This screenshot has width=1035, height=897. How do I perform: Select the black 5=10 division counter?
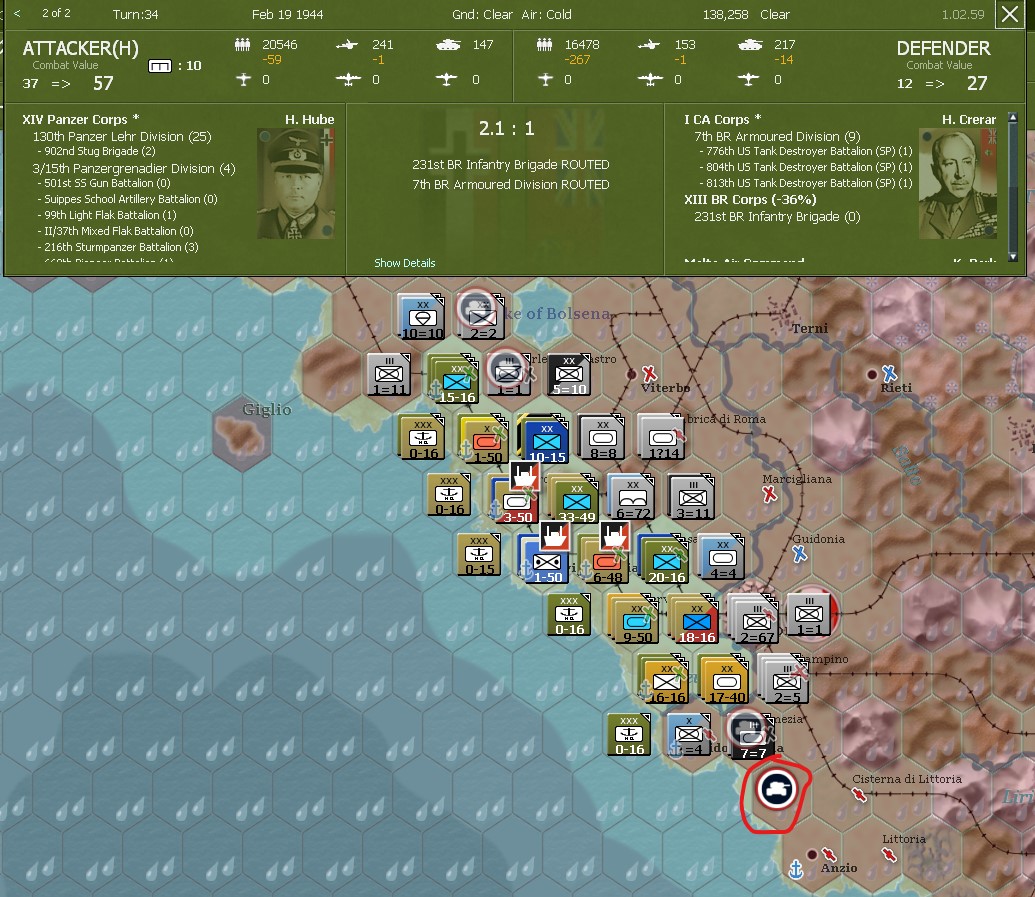(569, 374)
